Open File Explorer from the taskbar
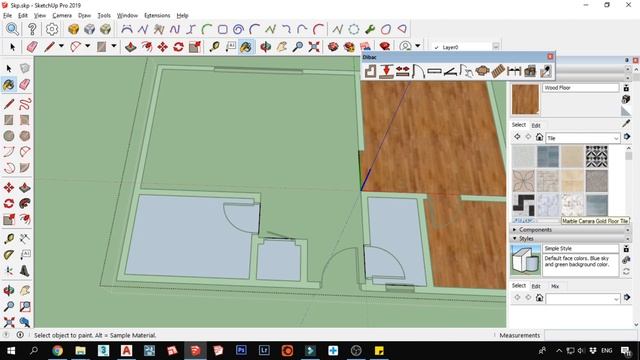Screen dimensions: 640x360 (x=80, y=351)
